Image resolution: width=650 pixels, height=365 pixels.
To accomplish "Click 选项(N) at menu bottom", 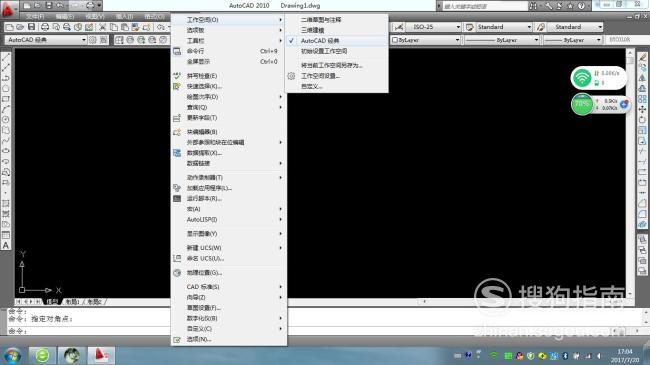I will pos(228,339).
